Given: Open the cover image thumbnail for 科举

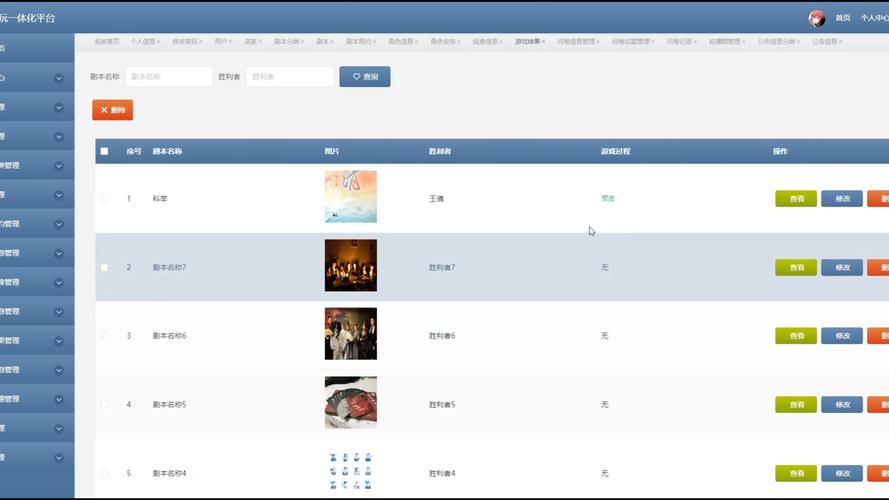Looking at the screenshot, I should pyautogui.click(x=350, y=197).
